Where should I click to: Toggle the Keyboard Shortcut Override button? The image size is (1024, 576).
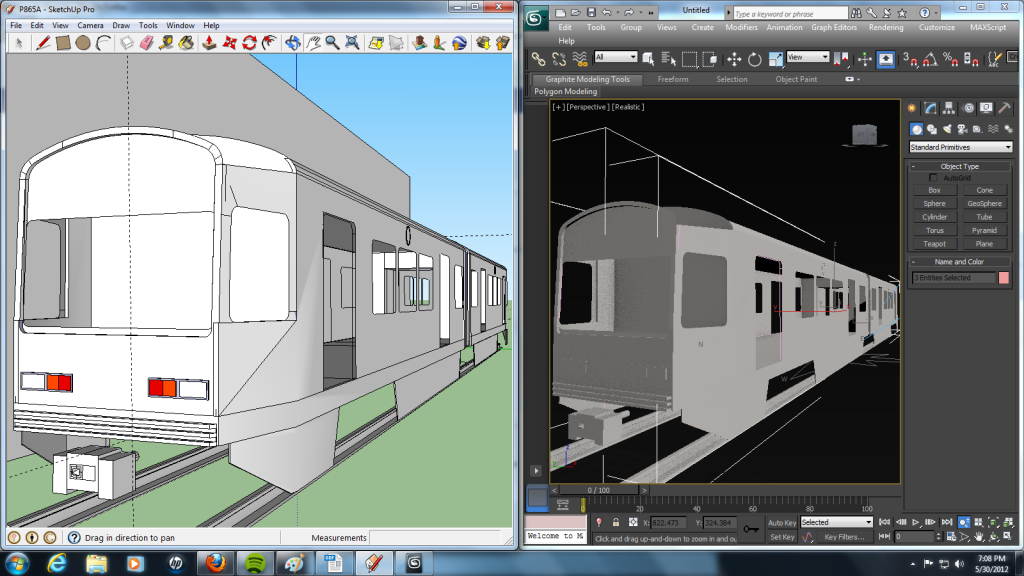[885, 59]
